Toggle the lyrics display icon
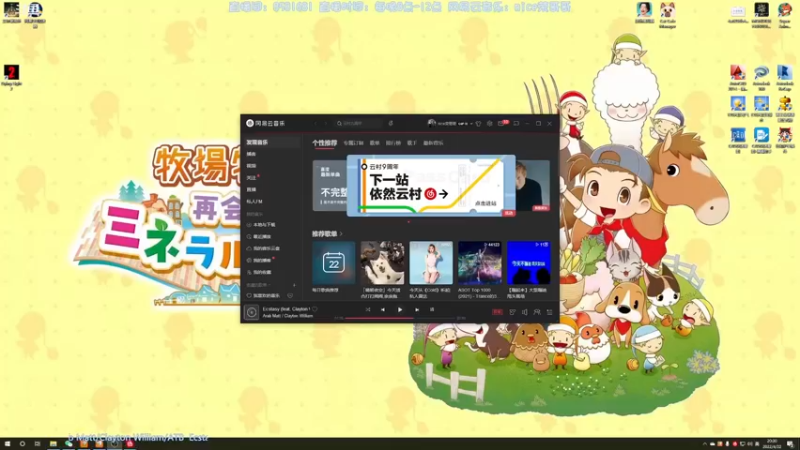Viewport: 800px width, 450px height. pyautogui.click(x=432, y=310)
